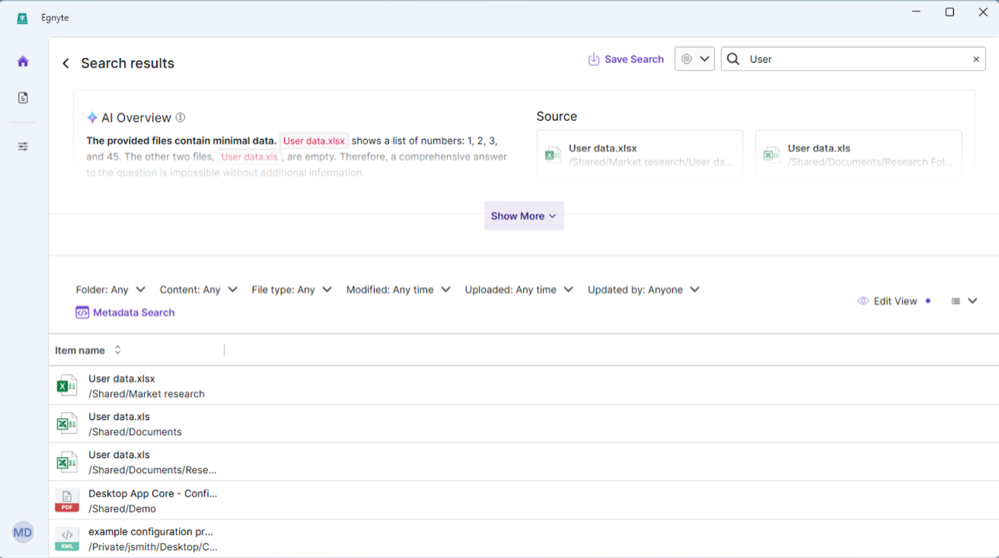The width and height of the screenshot is (999, 558).
Task: Click Show More button
Action: pos(524,216)
